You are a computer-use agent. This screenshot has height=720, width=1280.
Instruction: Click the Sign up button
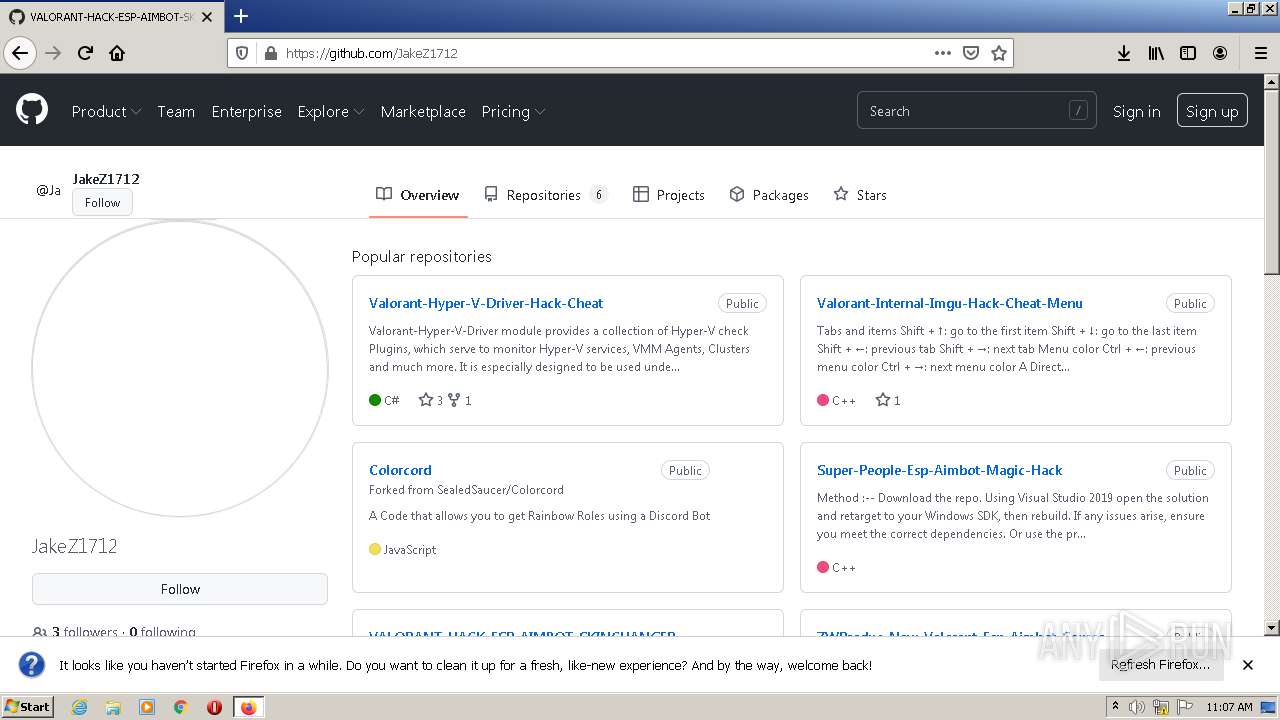[x=1212, y=111]
